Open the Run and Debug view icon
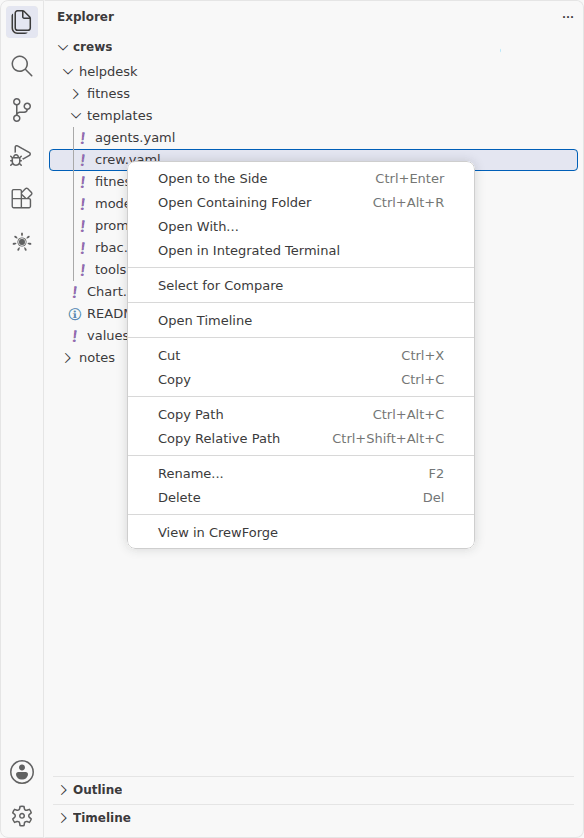584x838 pixels. tap(22, 154)
